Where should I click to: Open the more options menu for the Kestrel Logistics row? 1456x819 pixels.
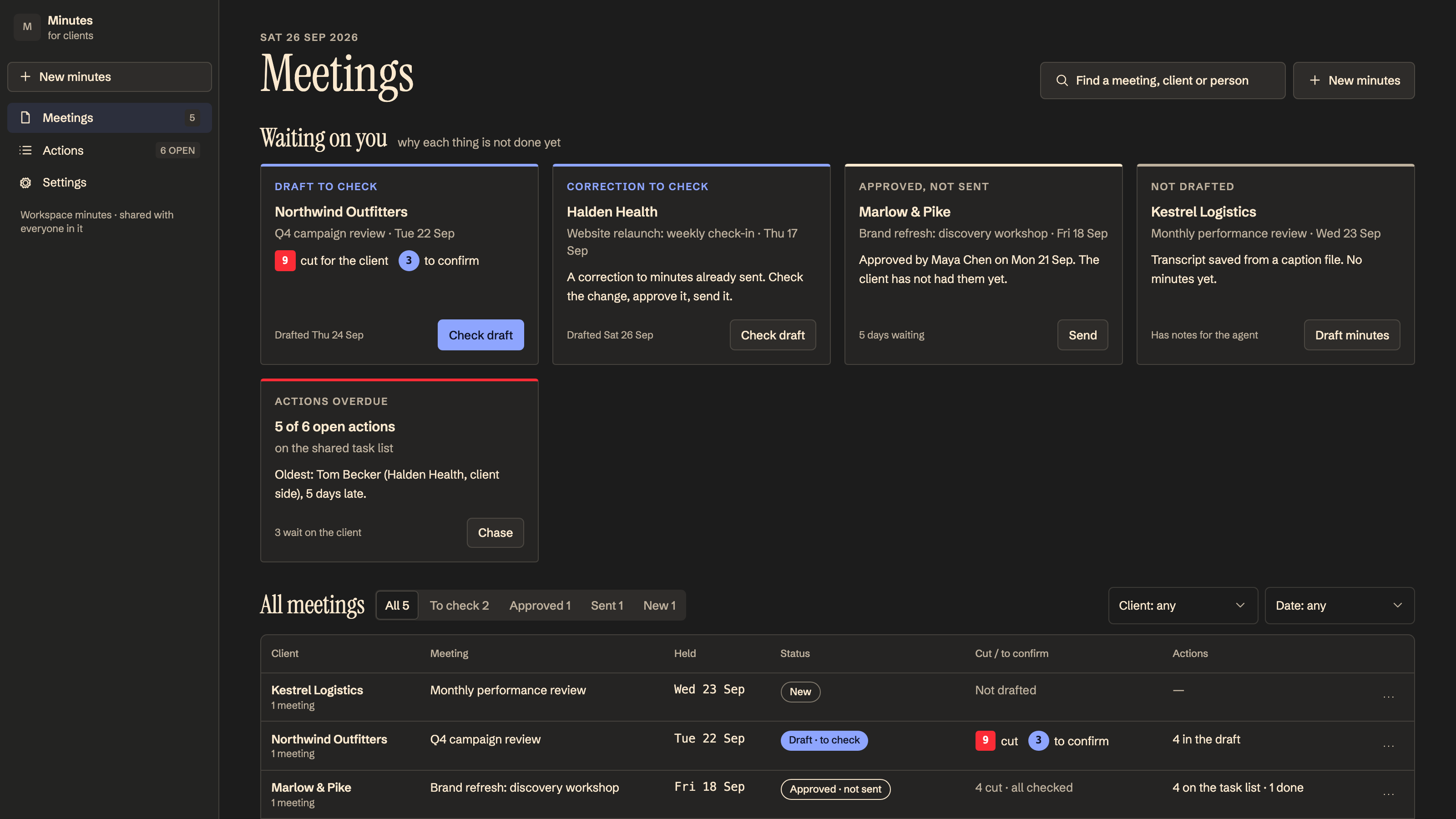[1388, 697]
